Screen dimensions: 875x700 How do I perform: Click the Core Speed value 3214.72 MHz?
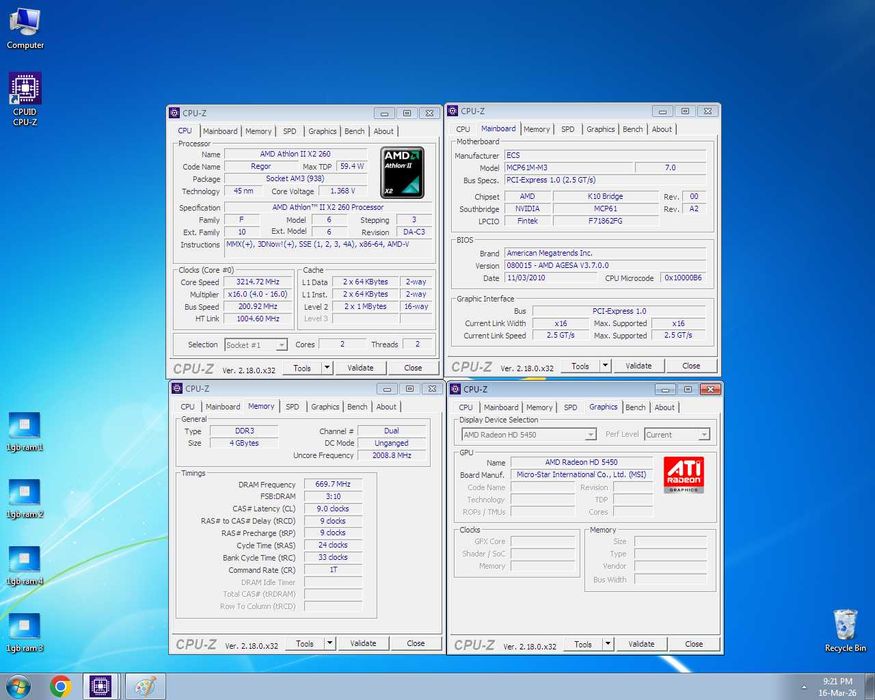(x=258, y=282)
